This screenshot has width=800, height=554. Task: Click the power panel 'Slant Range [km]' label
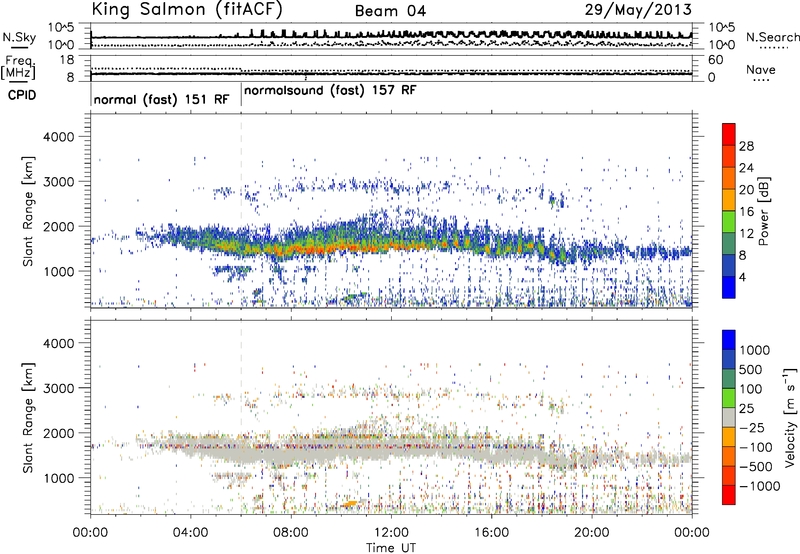[28, 211]
